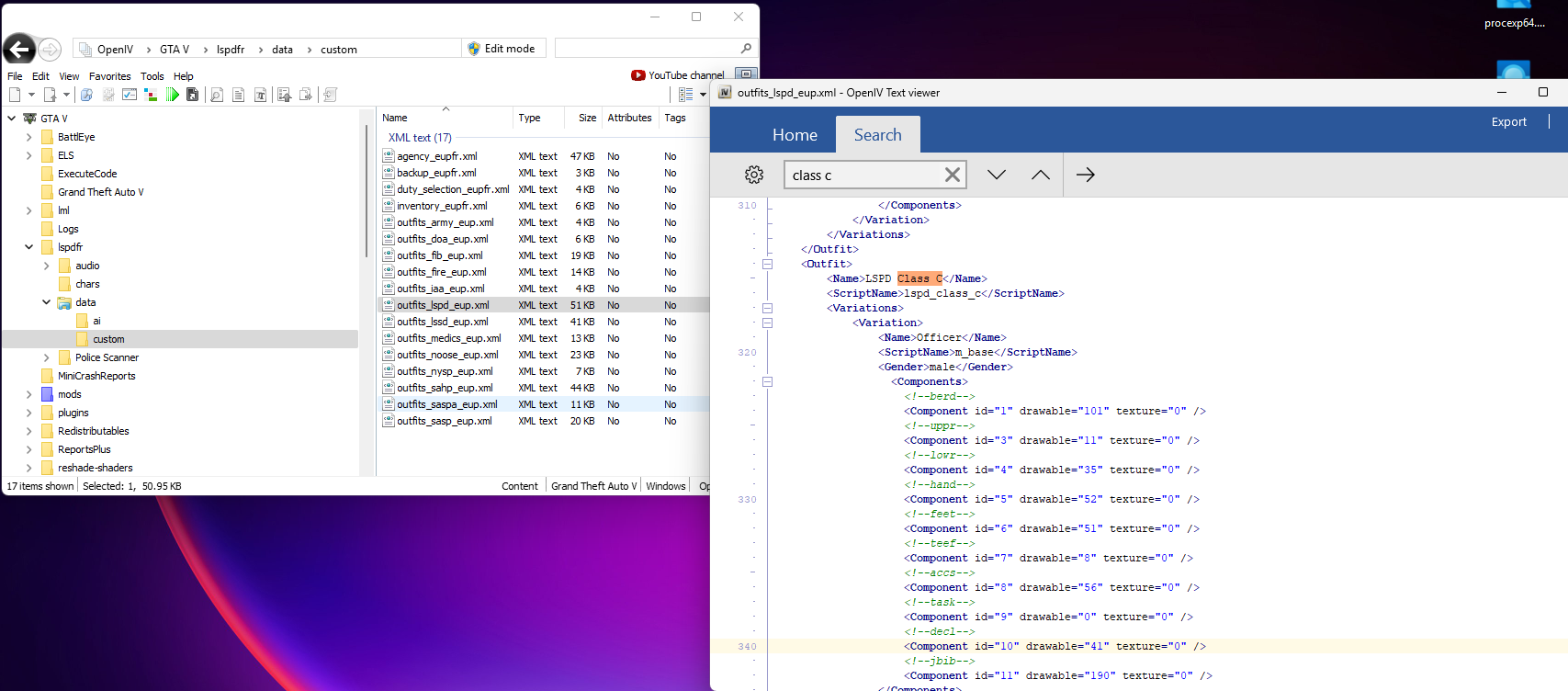Click the green play arrows toolbar icon
This screenshot has width=1568, height=691.
pos(172,95)
